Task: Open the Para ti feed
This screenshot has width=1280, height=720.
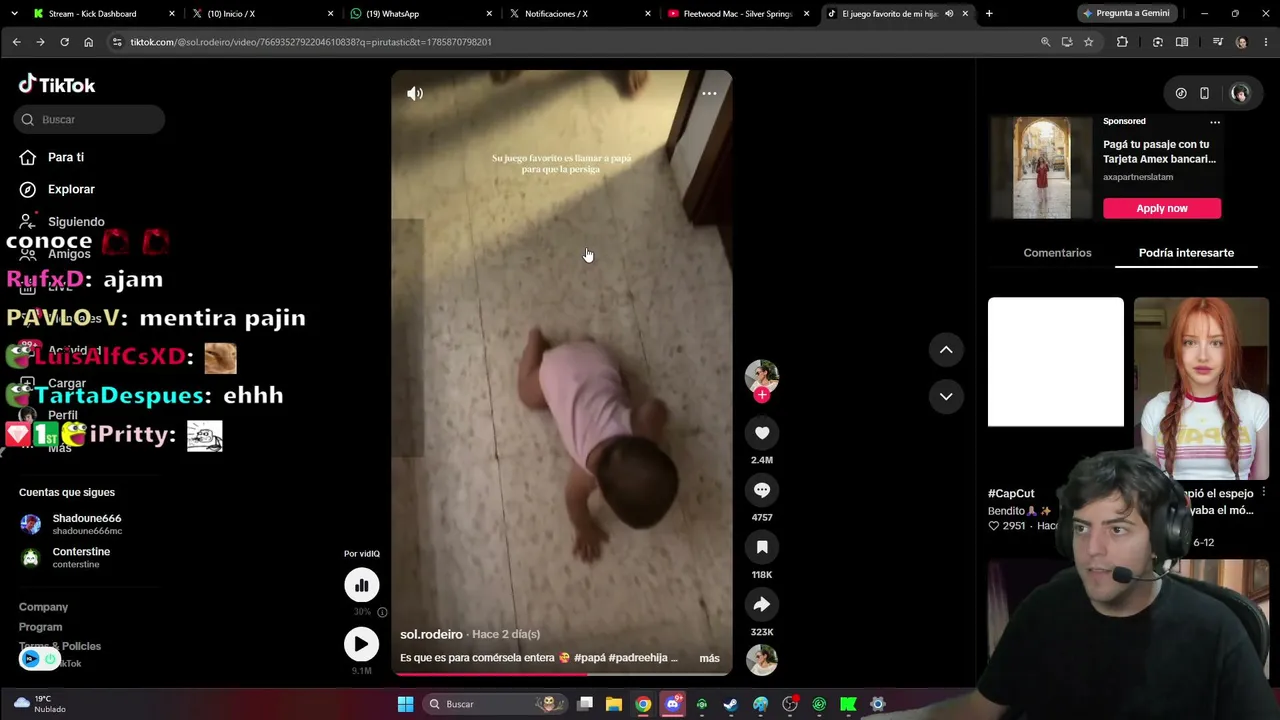Action: point(66,157)
